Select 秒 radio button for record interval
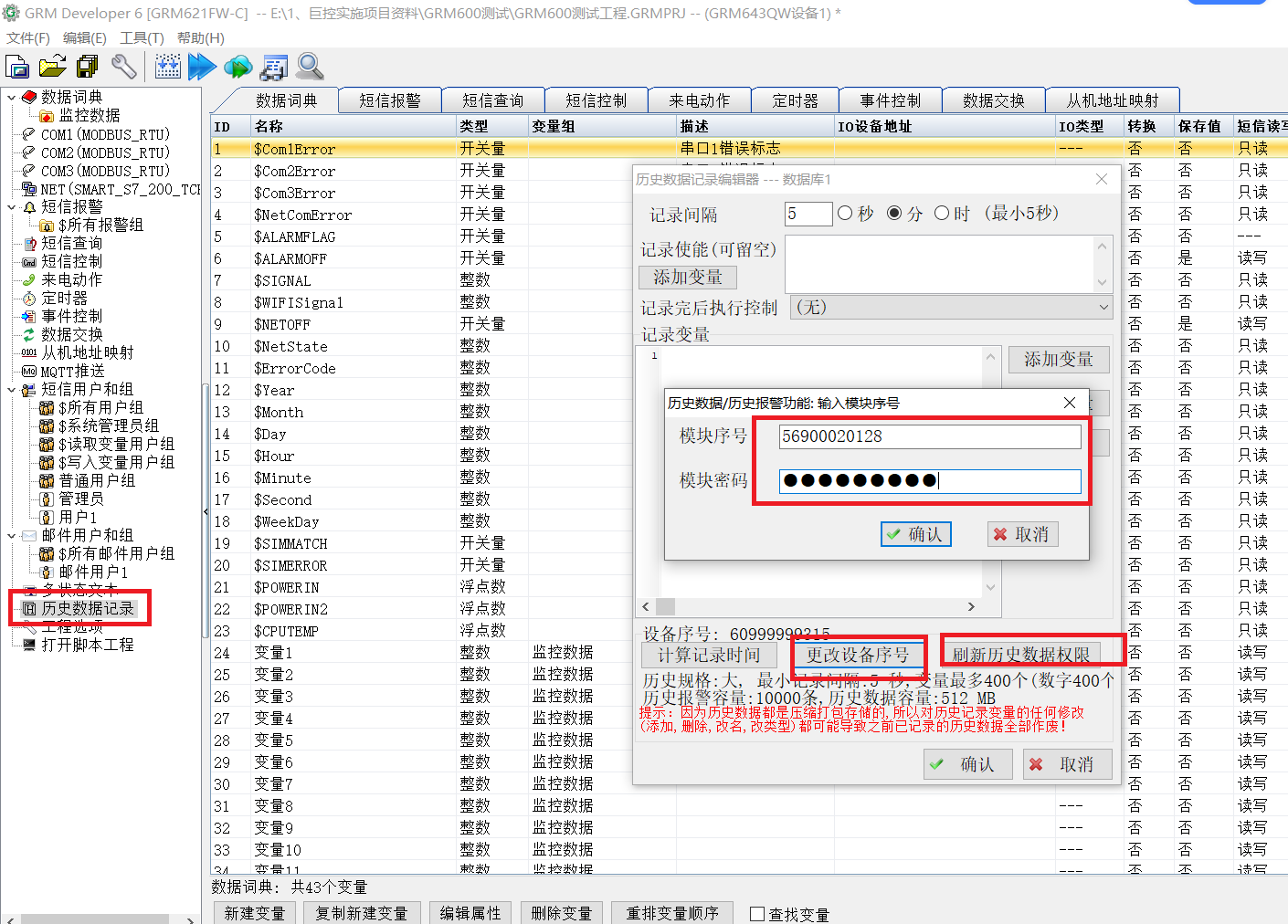This screenshot has width=1288, height=924. point(845,213)
